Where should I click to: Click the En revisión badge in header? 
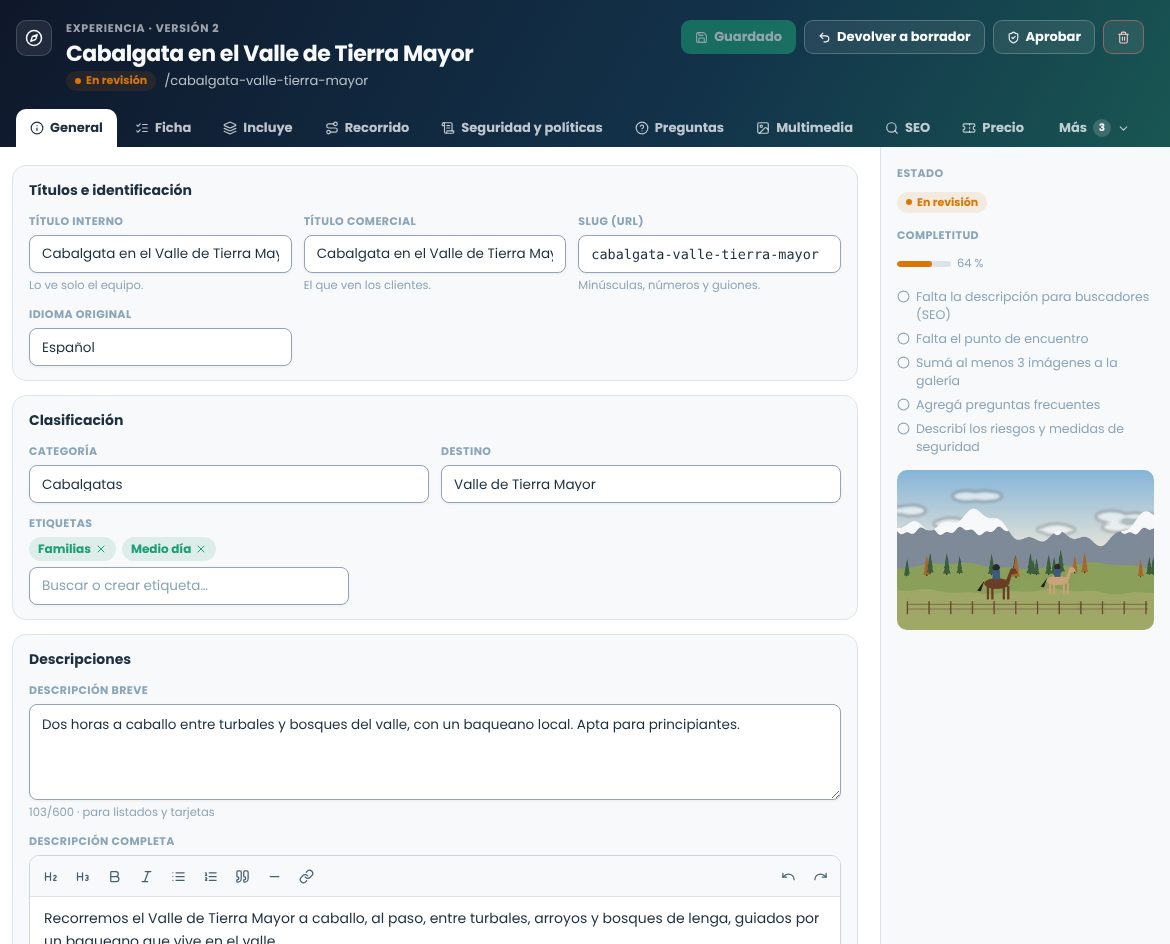110,80
